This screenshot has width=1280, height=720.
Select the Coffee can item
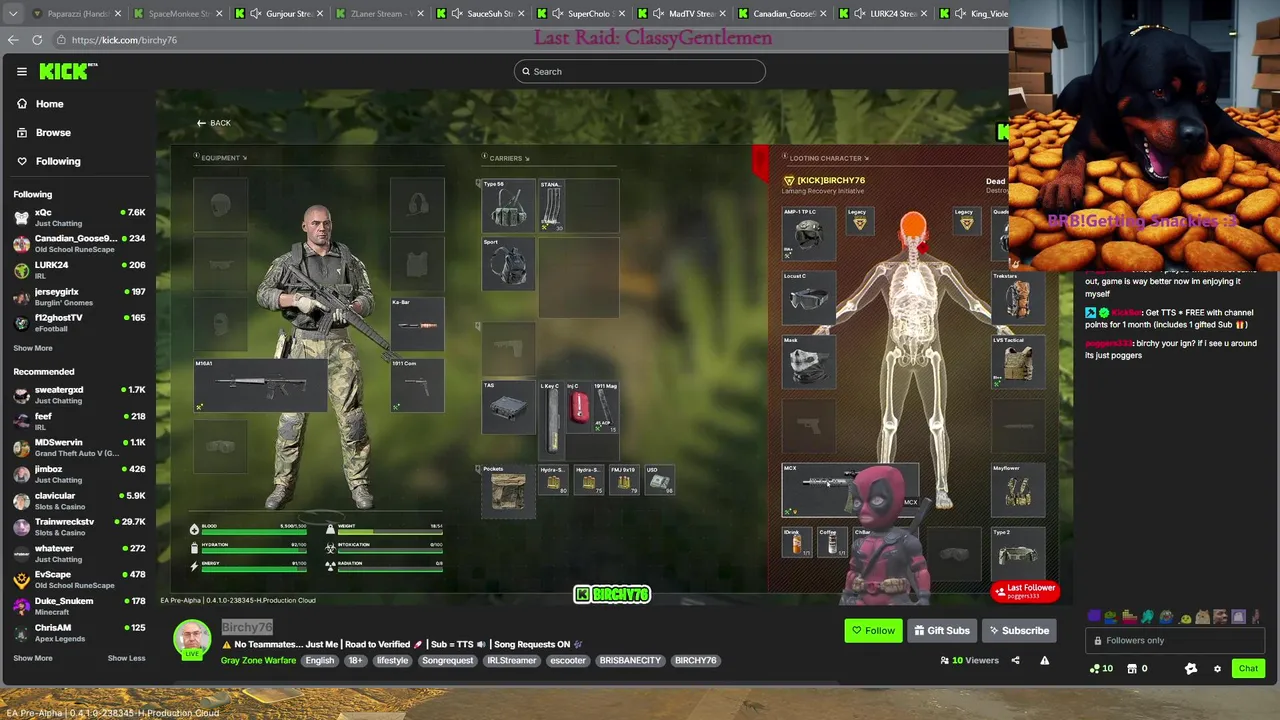(x=830, y=543)
